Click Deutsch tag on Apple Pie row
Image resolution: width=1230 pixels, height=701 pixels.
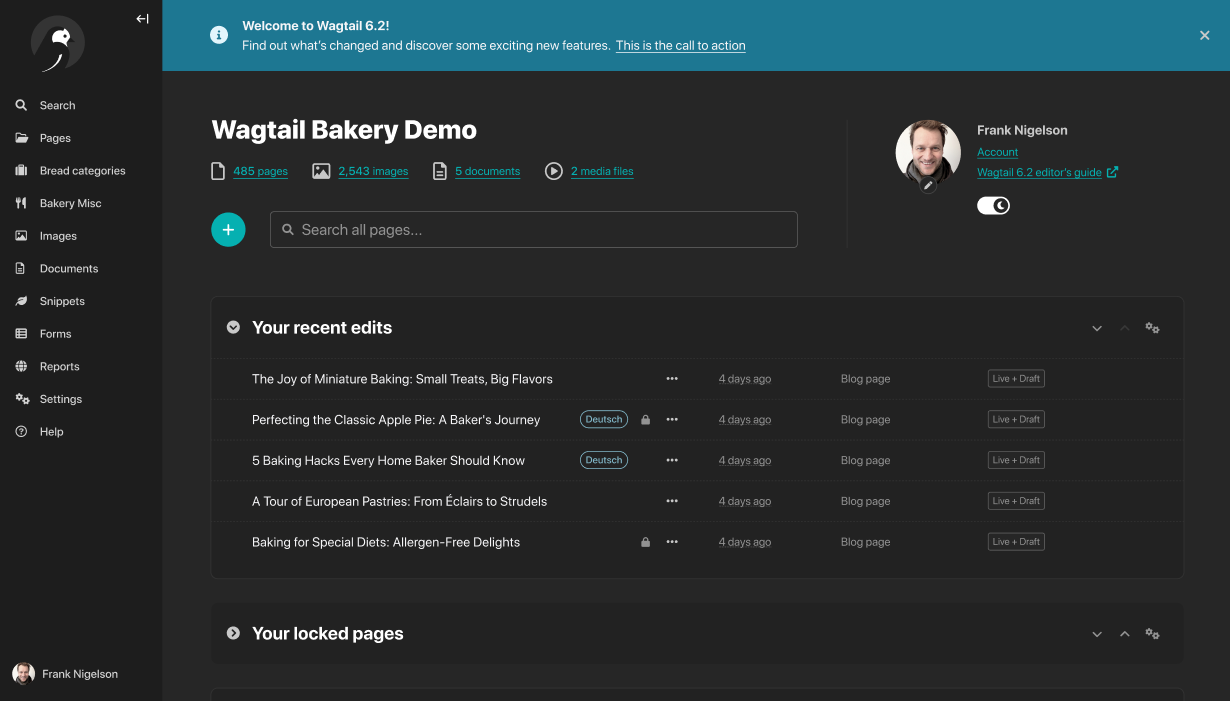(604, 420)
